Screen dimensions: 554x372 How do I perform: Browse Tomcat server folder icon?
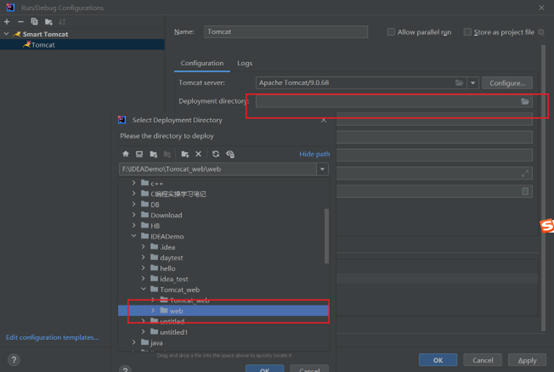click(x=459, y=83)
